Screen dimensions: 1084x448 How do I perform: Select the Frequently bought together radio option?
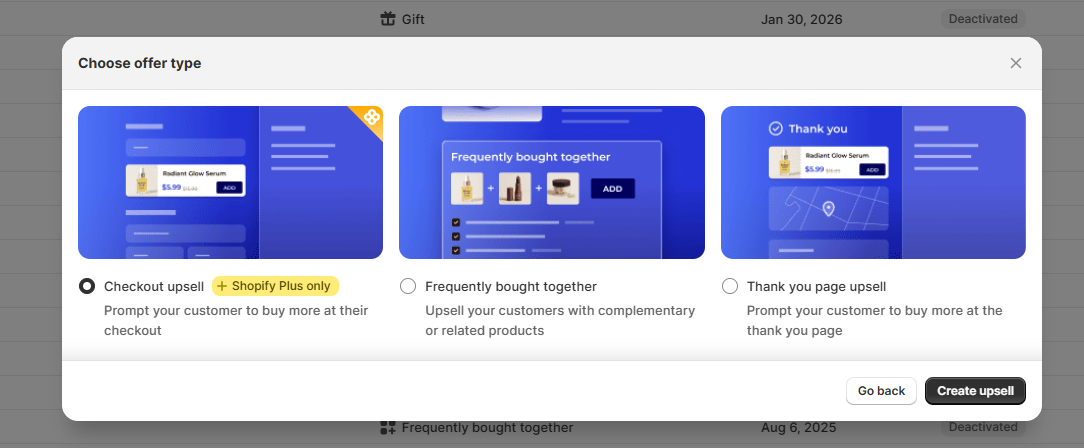(x=408, y=286)
